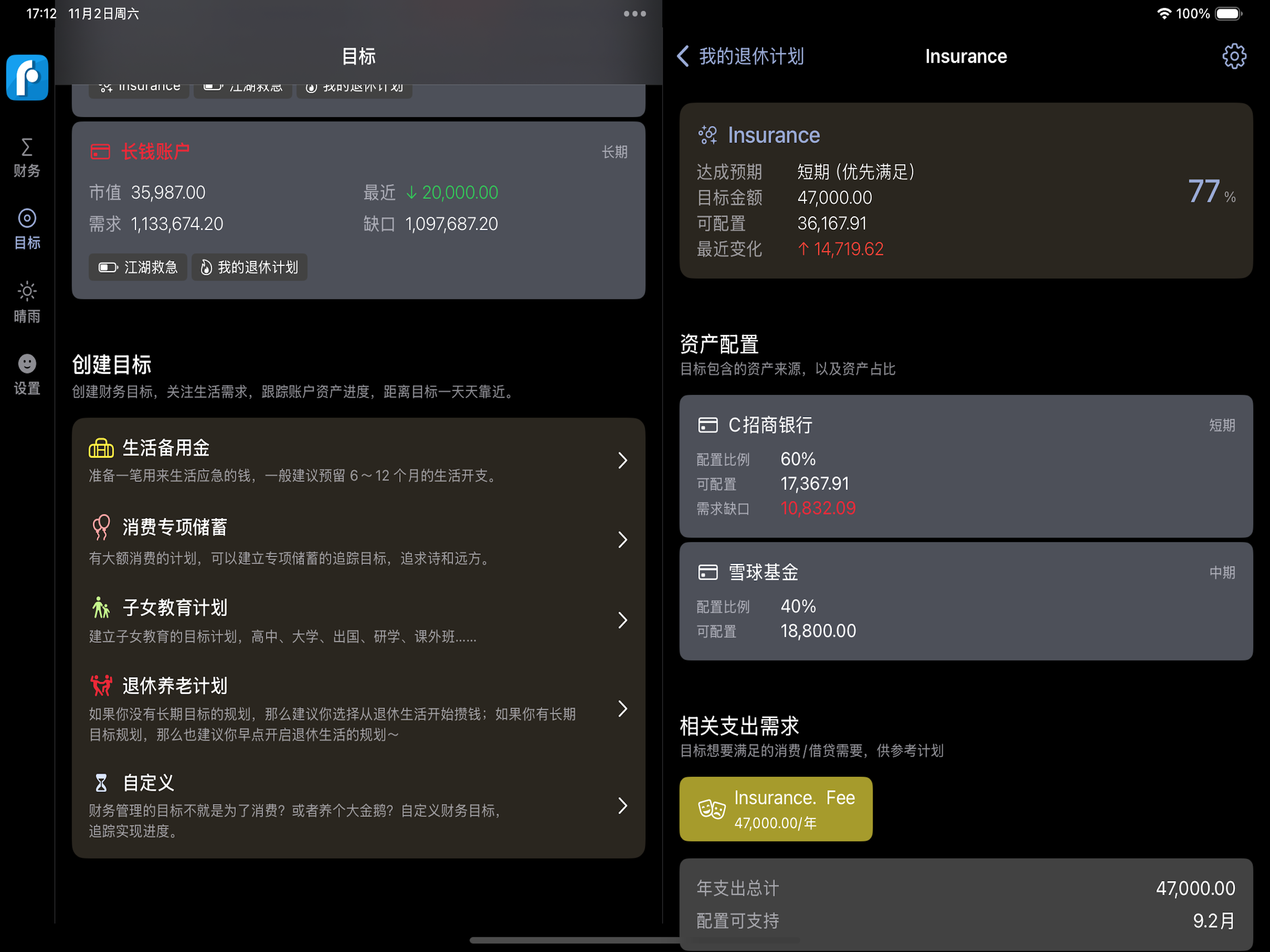Screen dimensions: 1270x952
Task: Click the 子女教育计划 parent-child icon
Action: coord(101,607)
